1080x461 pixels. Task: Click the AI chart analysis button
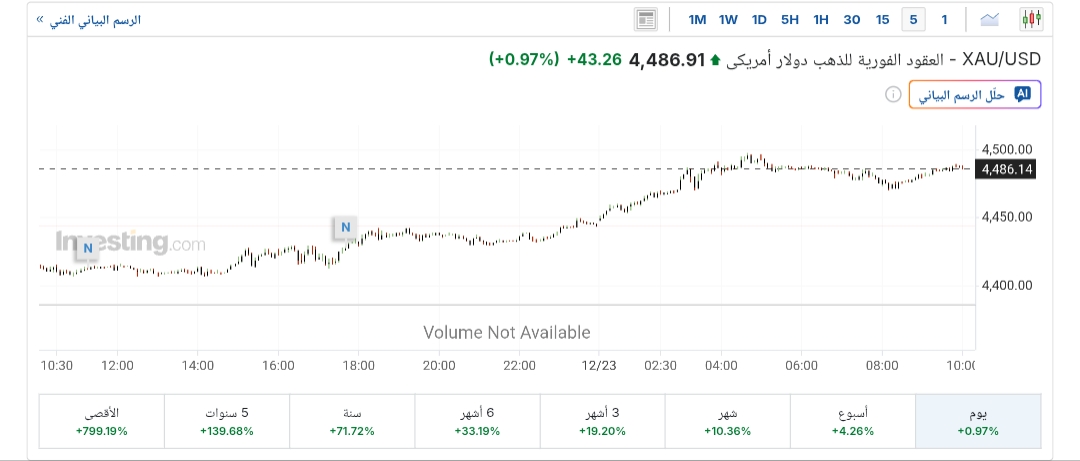(x=975, y=94)
